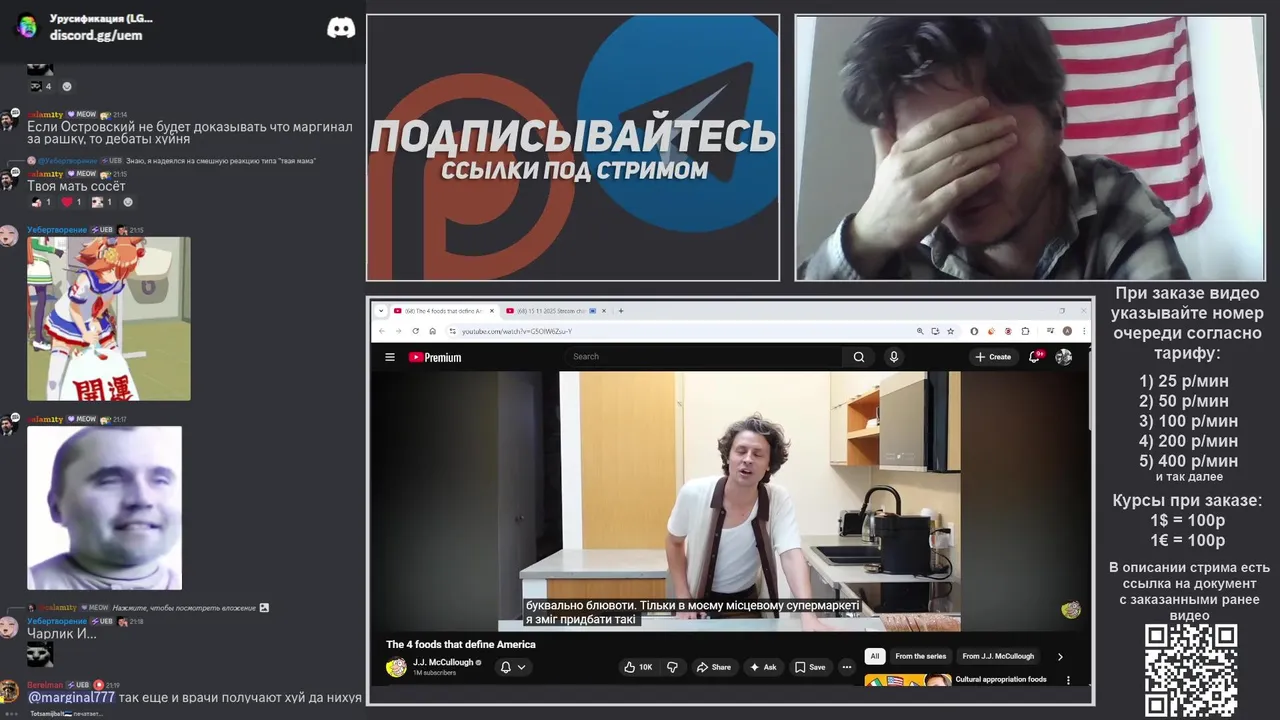Start voice search with microphone icon
The height and width of the screenshot is (720, 1280).
[894, 357]
